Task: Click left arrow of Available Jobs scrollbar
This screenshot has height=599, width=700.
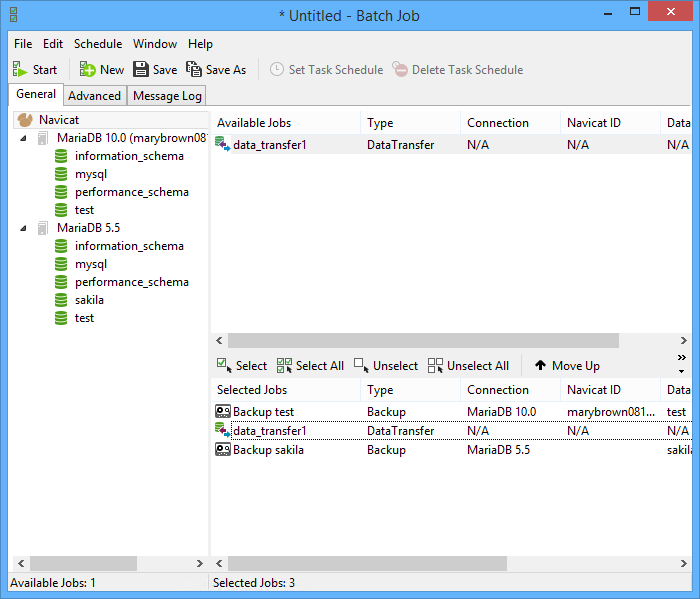Action: coord(219,341)
